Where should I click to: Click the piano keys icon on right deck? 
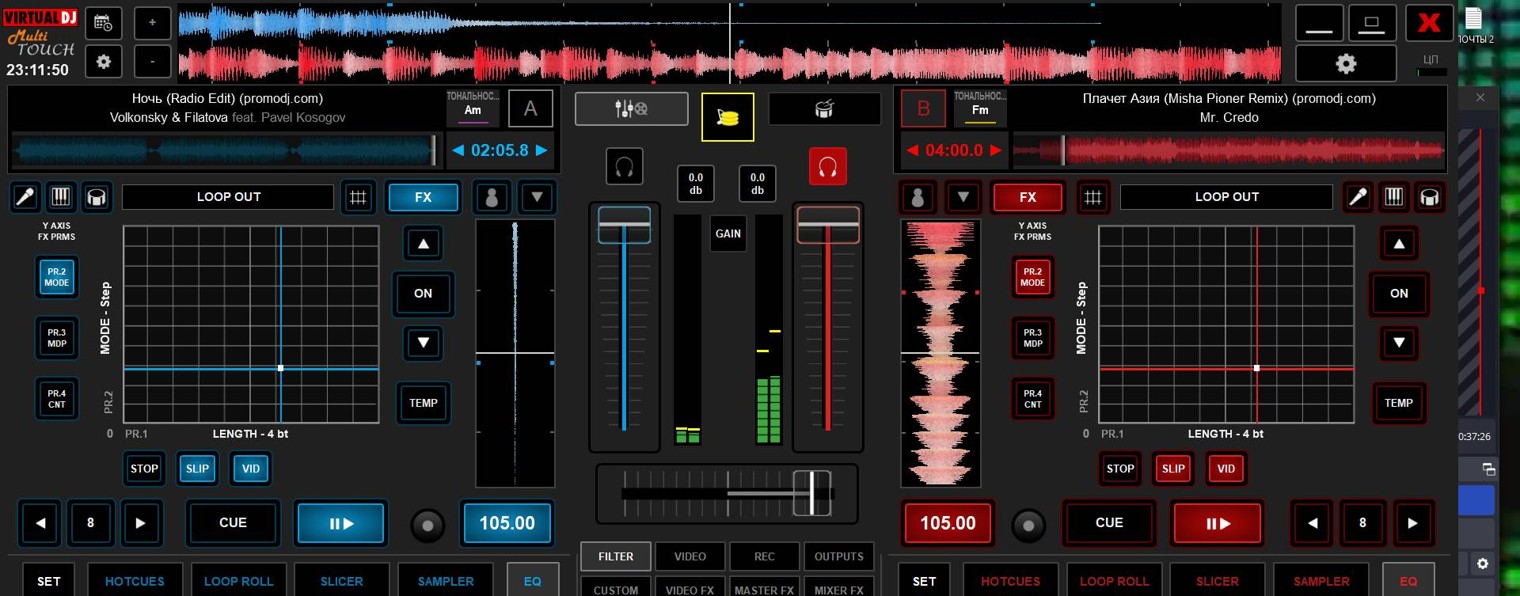tap(1394, 196)
